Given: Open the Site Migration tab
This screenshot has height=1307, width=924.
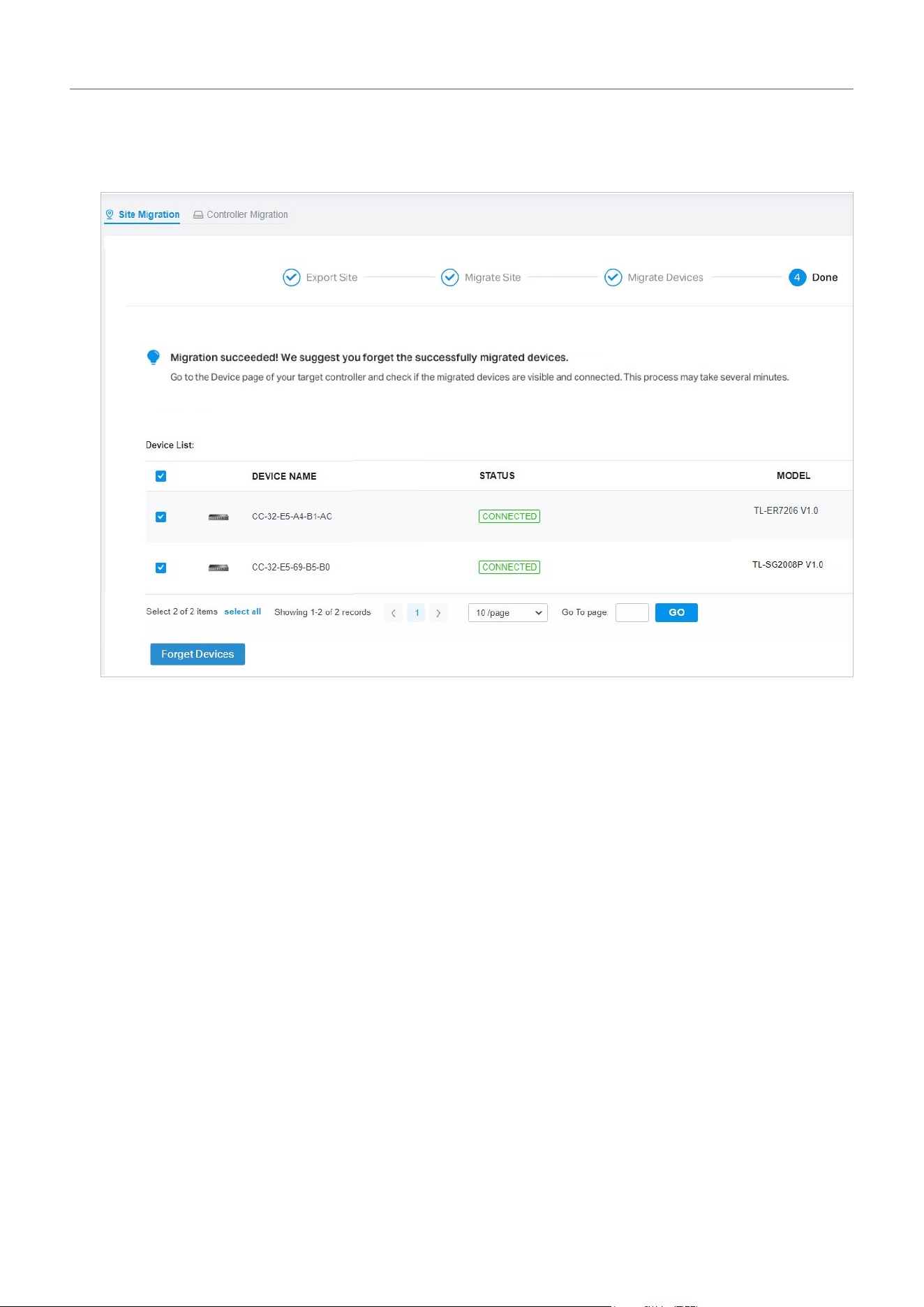Looking at the screenshot, I should click(x=142, y=214).
